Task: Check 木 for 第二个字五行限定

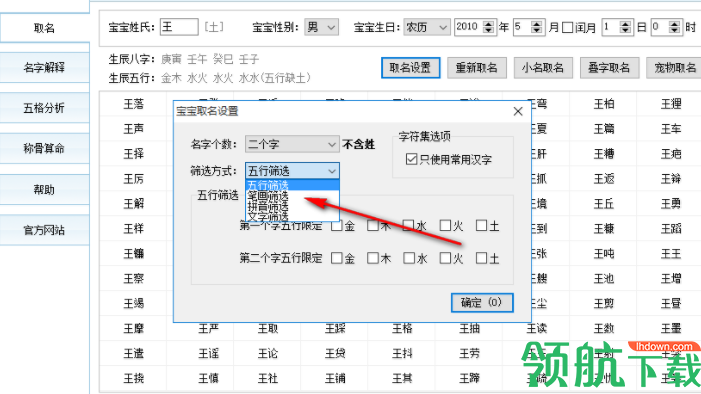Action: 373,258
